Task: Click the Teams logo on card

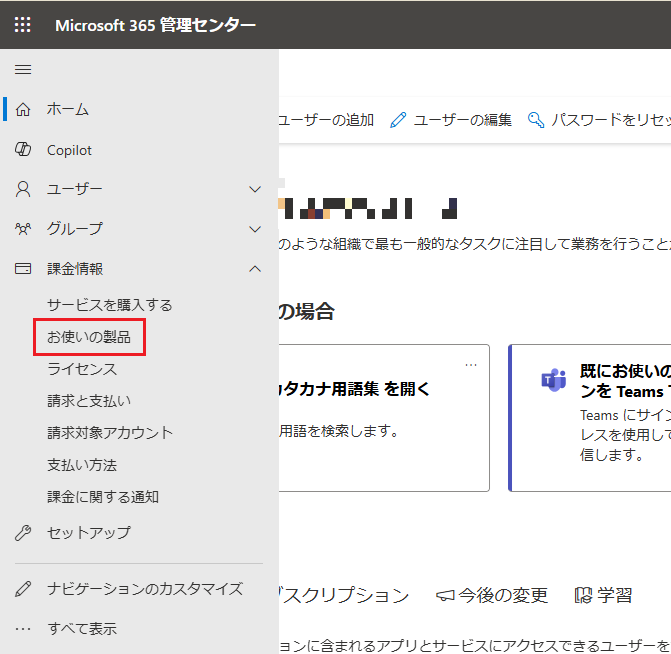Action: (x=554, y=380)
